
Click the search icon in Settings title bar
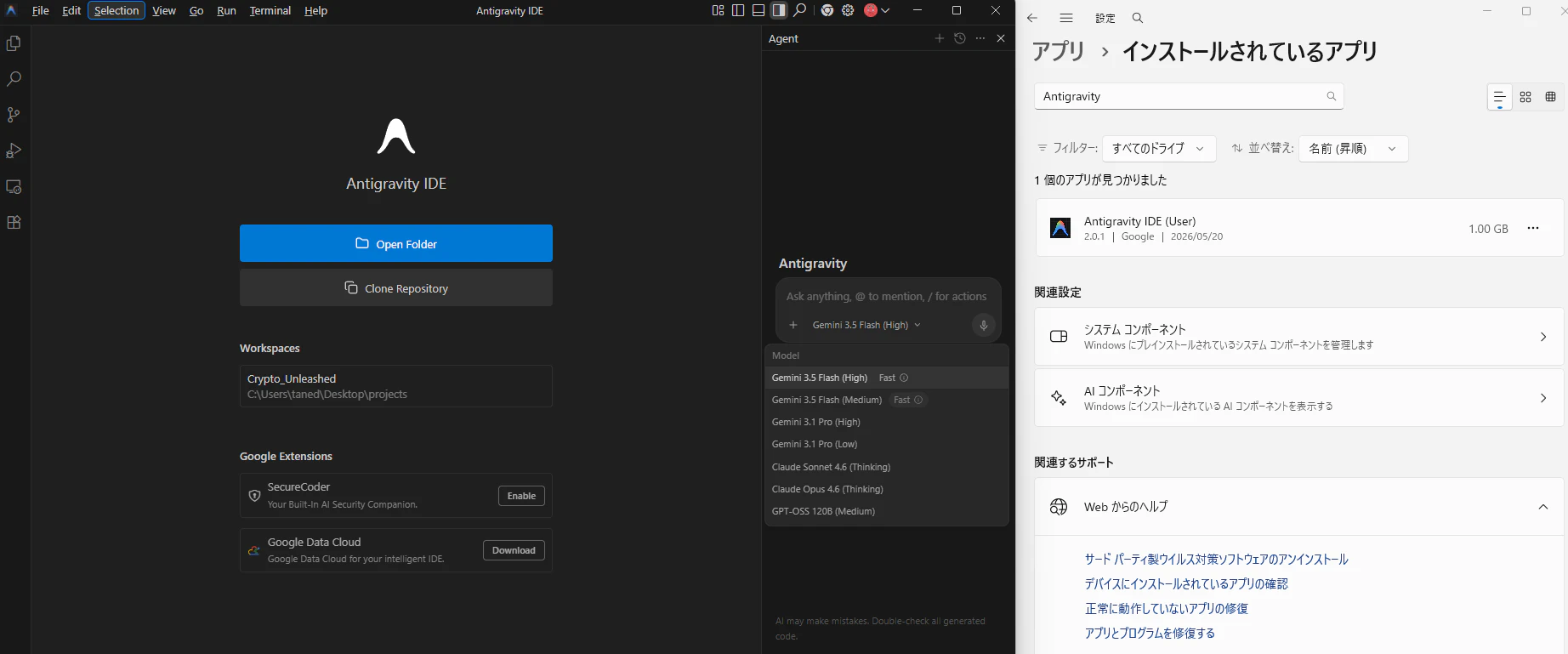(1138, 18)
